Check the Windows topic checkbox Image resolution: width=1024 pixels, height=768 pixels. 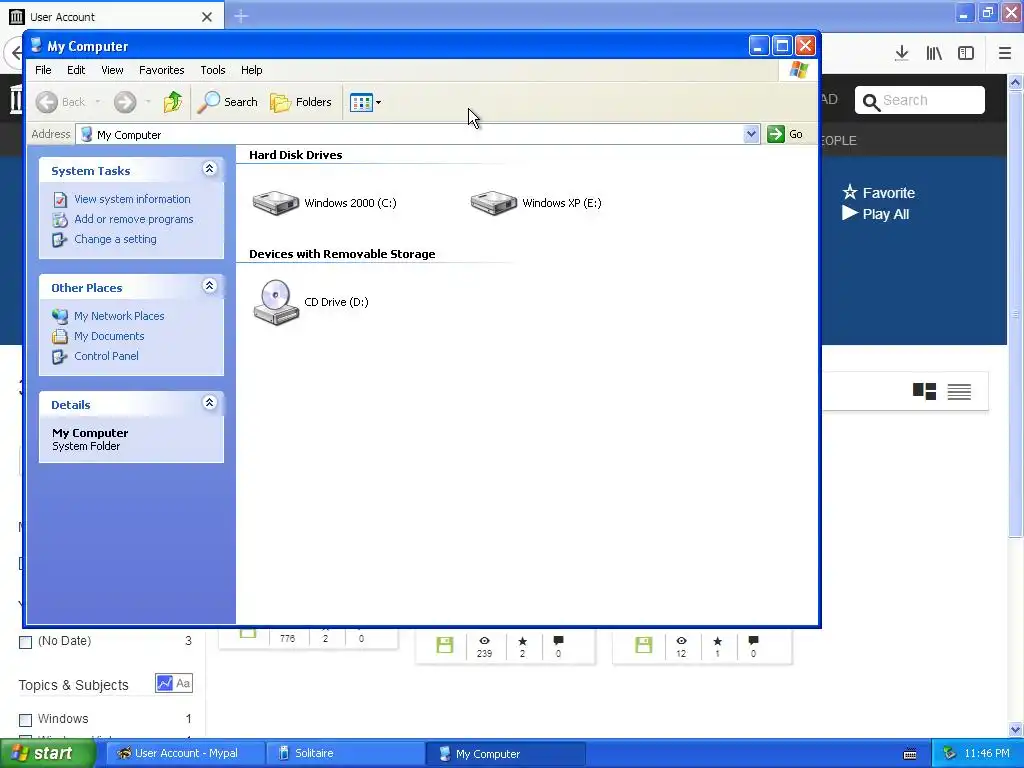coord(25,720)
